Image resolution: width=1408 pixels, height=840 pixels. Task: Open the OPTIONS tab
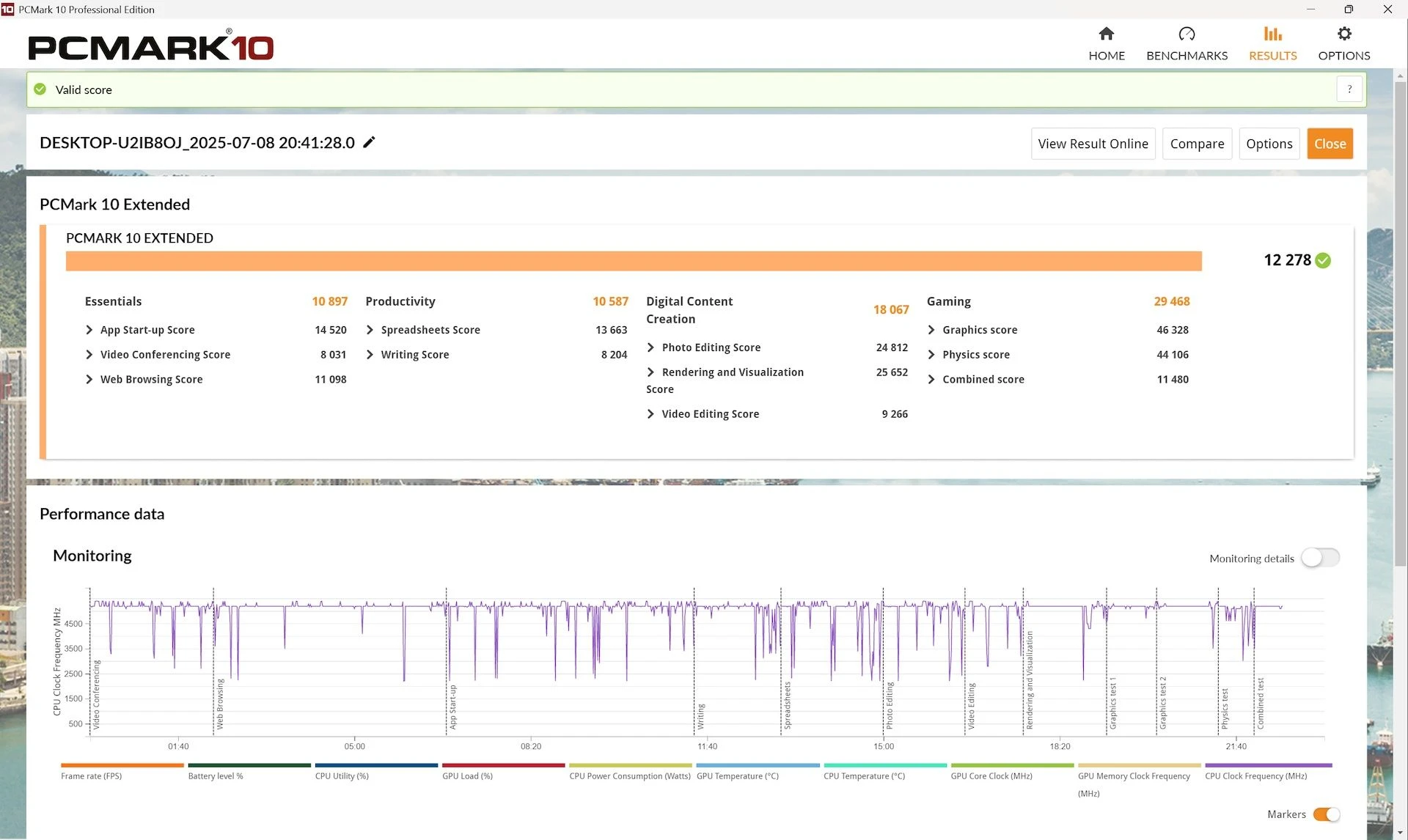[x=1343, y=44]
